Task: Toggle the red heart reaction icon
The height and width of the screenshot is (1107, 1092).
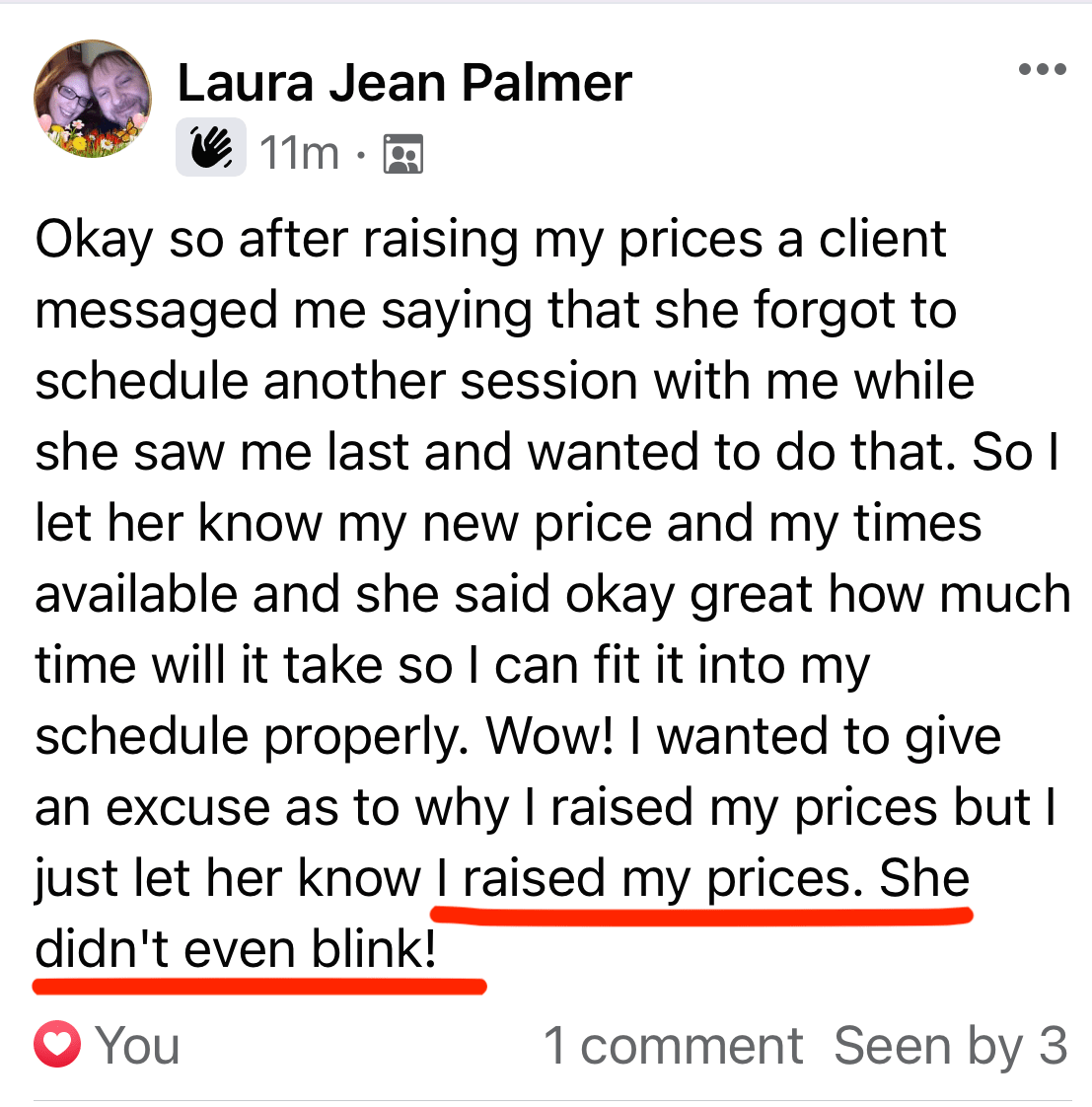Action: click(x=57, y=1046)
